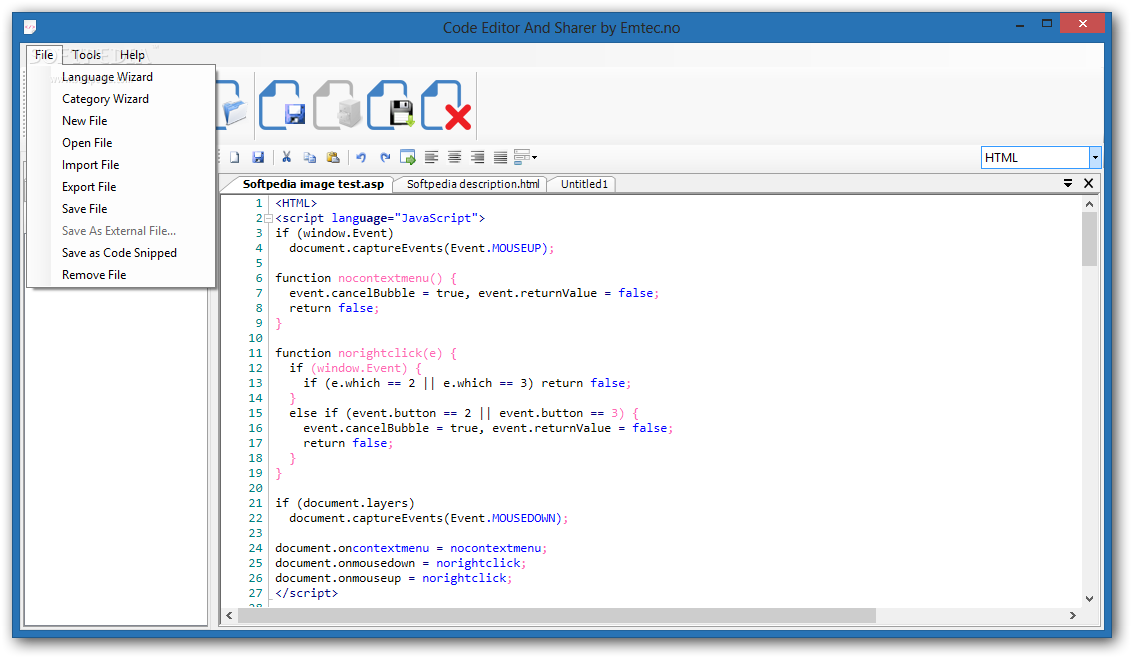Click the align center icon
This screenshot has width=1132, height=658.
pyautogui.click(x=454, y=157)
